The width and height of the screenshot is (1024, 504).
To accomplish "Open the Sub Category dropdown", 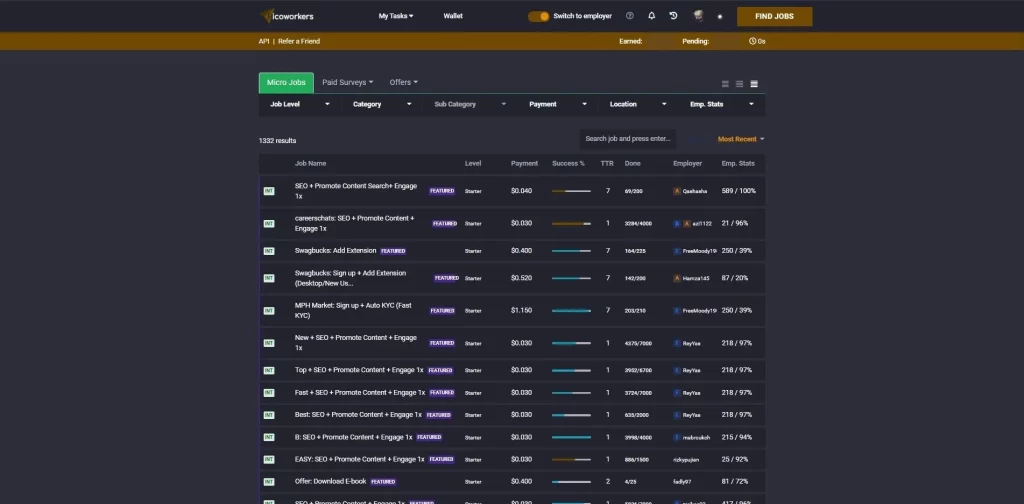I will click(470, 104).
